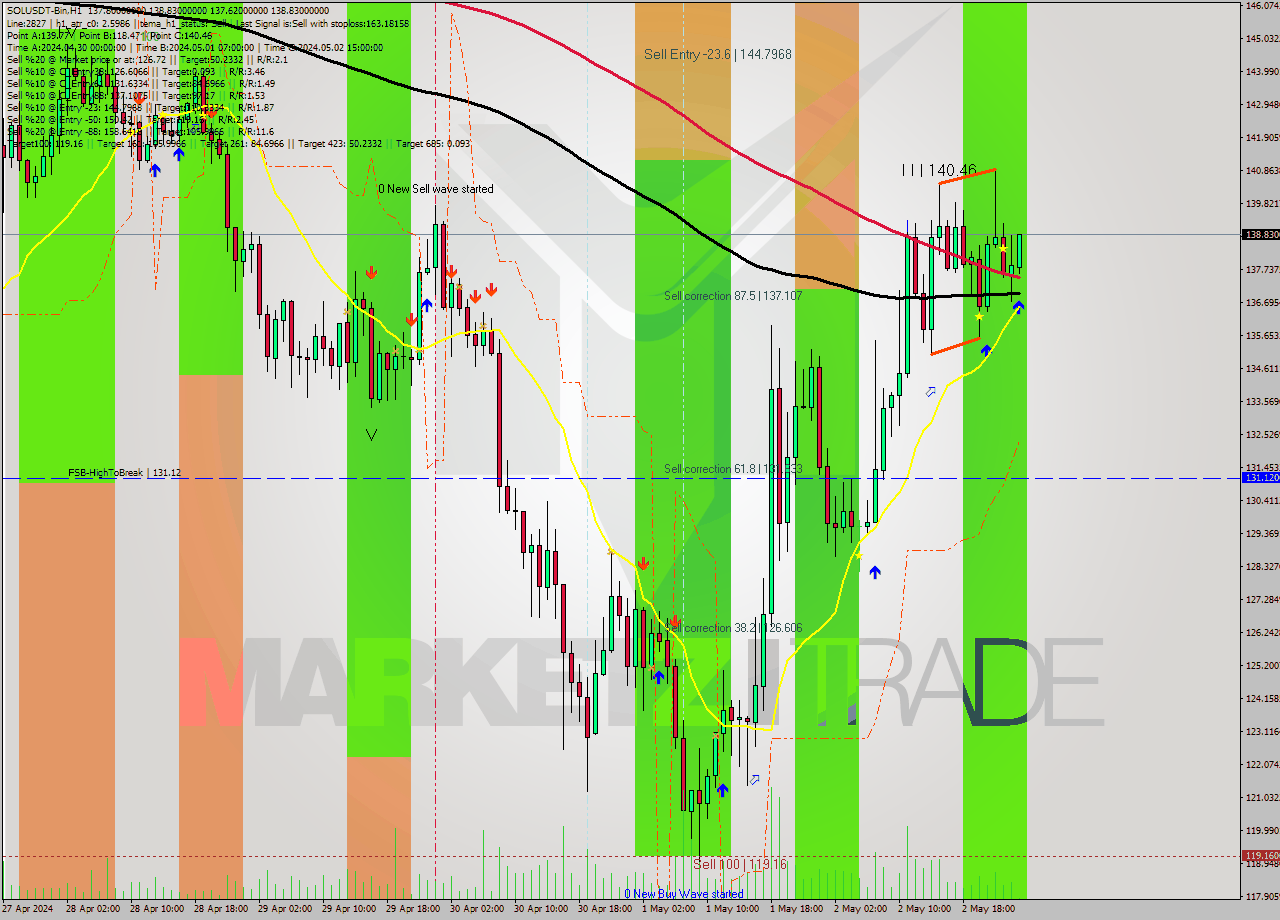The image size is (1280, 920).
Task: Select the 'FSB-HighToBreak | 131.12' label
Action: [x=124, y=473]
